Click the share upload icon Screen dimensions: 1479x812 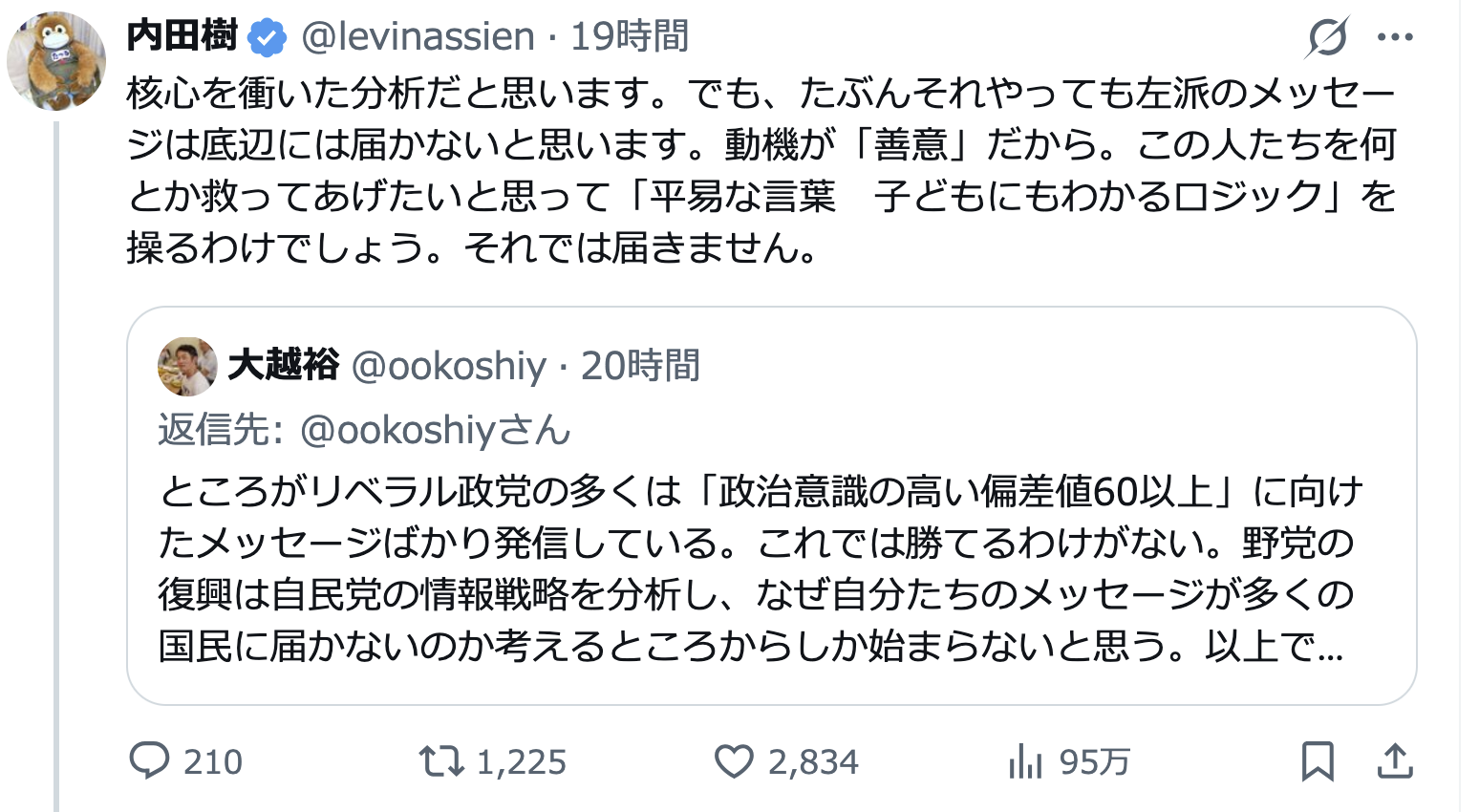coord(1394,761)
